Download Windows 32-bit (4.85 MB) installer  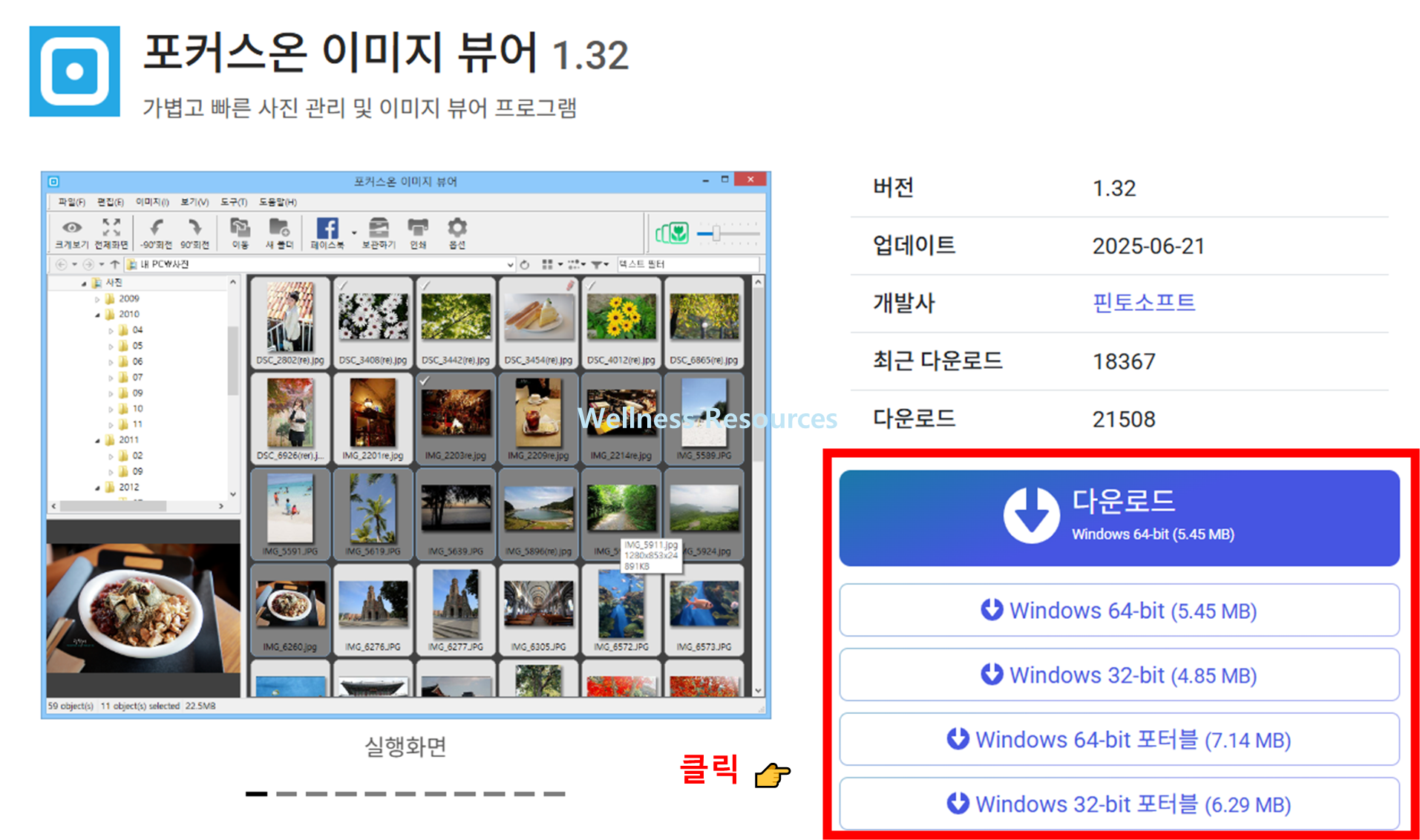coord(1119,675)
